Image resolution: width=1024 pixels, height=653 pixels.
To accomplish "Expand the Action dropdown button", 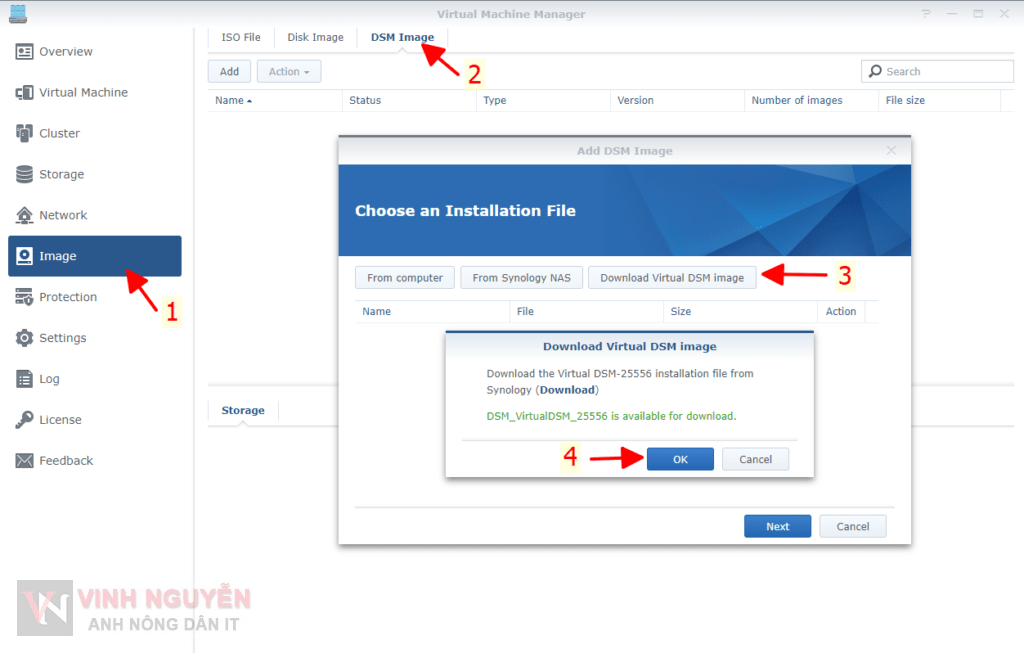I will 288,72.
